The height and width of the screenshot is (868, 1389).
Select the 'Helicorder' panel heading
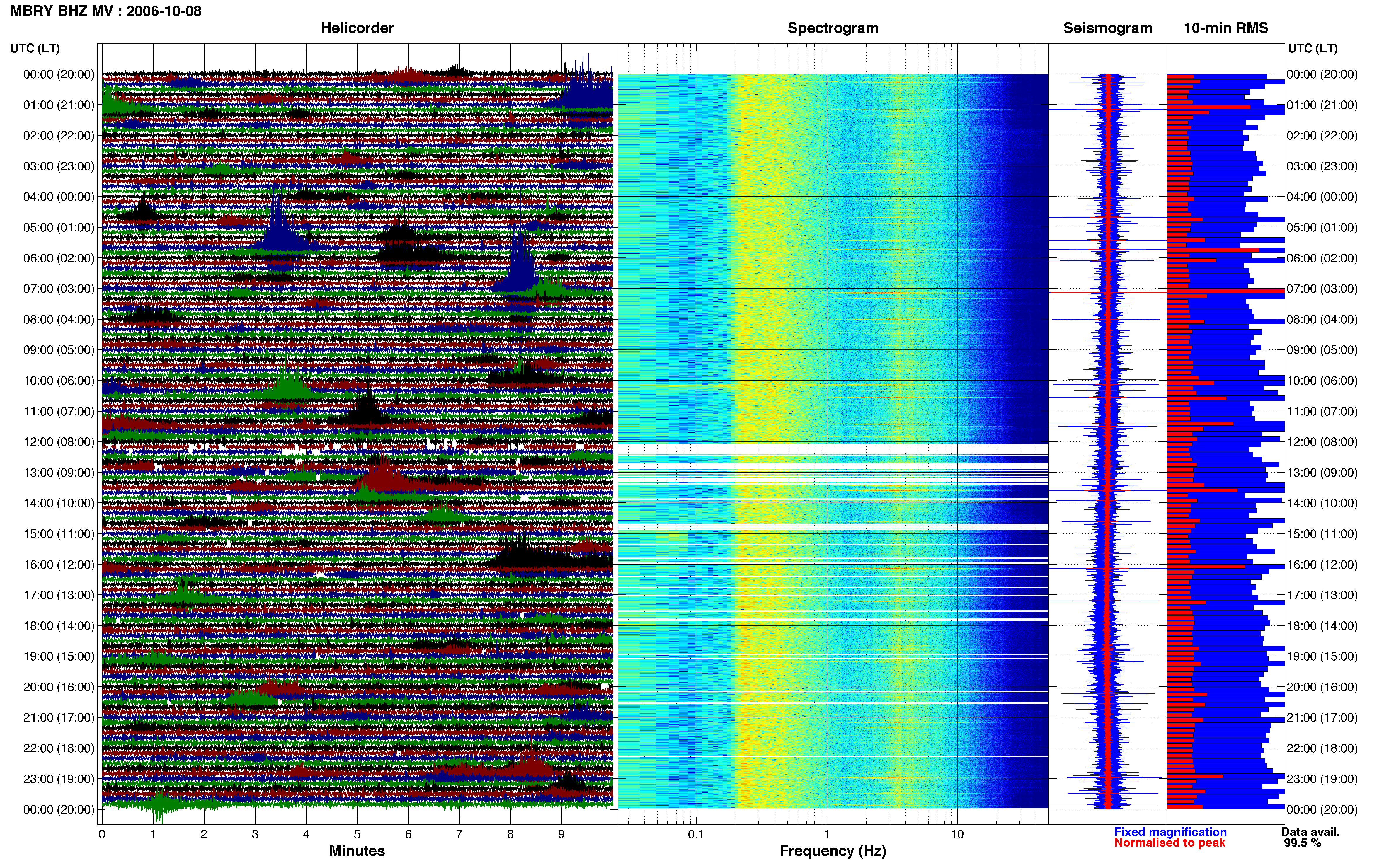click(357, 28)
